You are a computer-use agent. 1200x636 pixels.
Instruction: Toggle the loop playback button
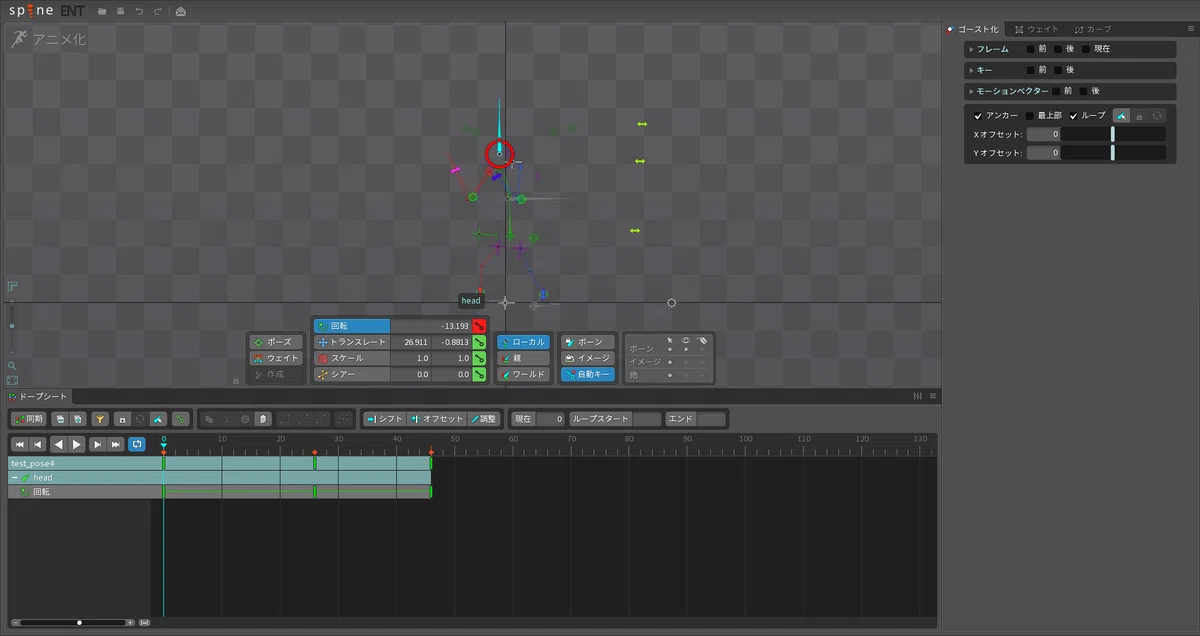137,444
